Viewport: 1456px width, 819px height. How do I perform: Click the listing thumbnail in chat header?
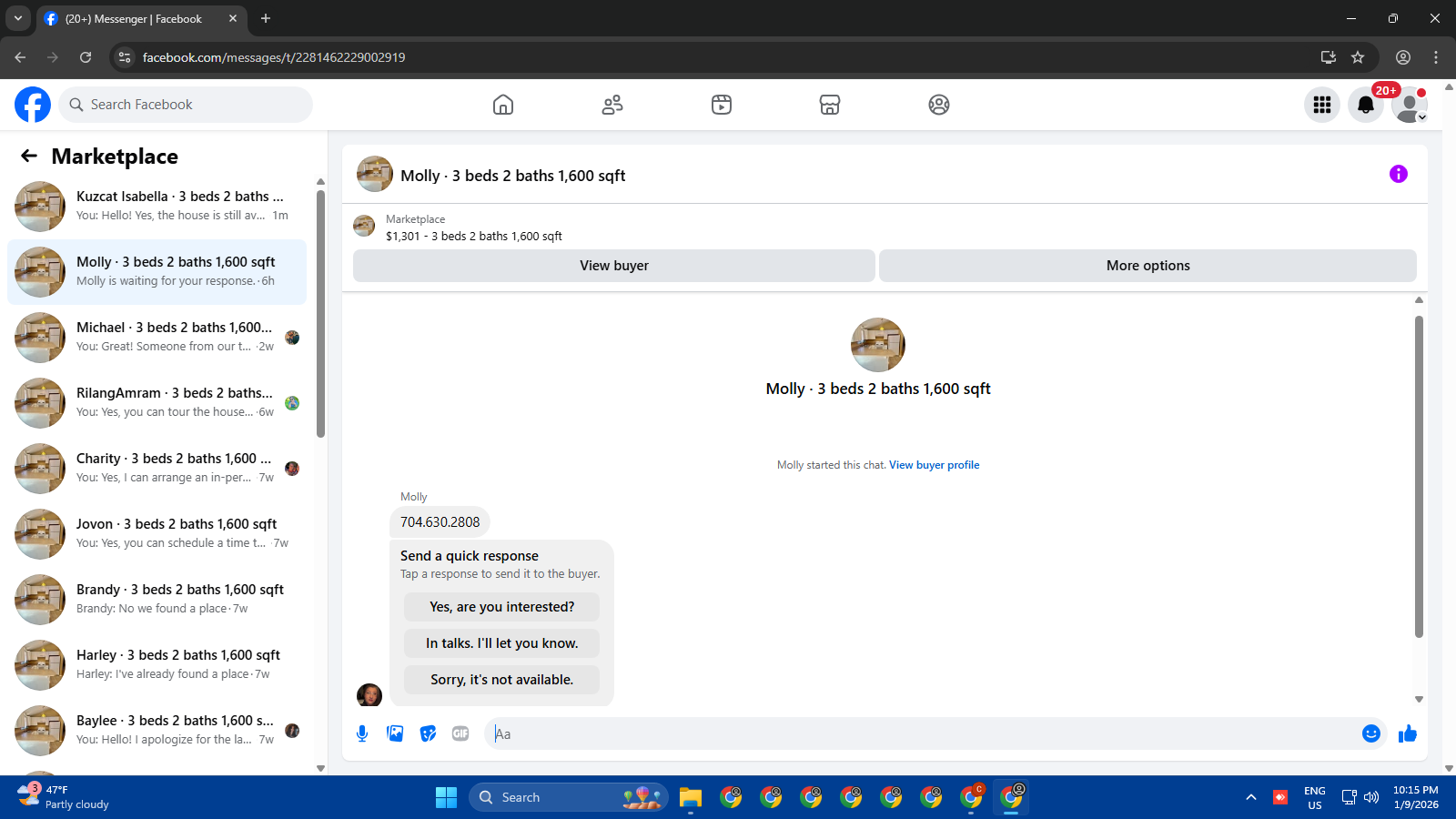375,174
